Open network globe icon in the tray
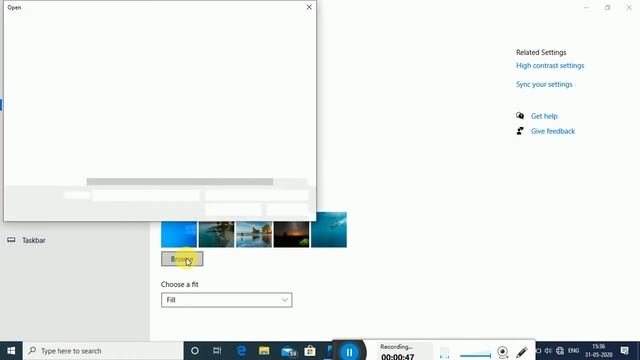Image resolution: width=640 pixels, height=360 pixels. click(x=560, y=351)
